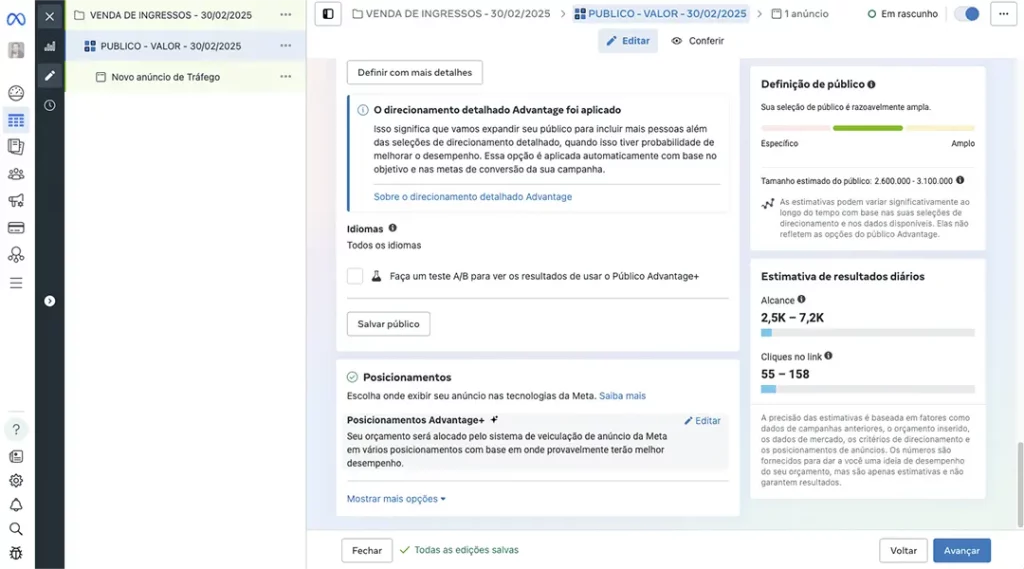
Task: Toggle the Em rascunho status switch
Action: point(966,14)
